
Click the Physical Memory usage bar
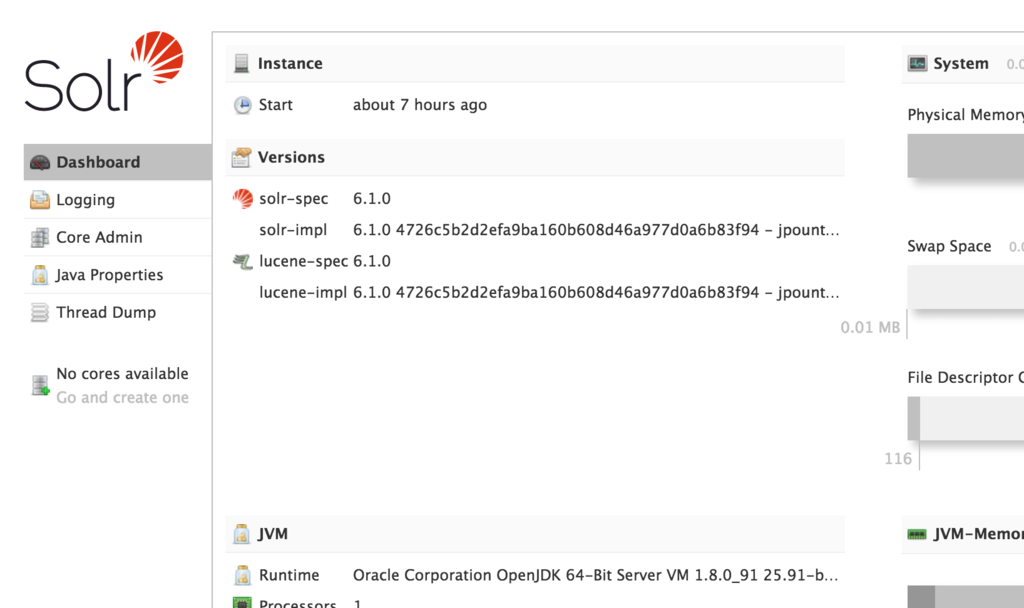[965, 155]
